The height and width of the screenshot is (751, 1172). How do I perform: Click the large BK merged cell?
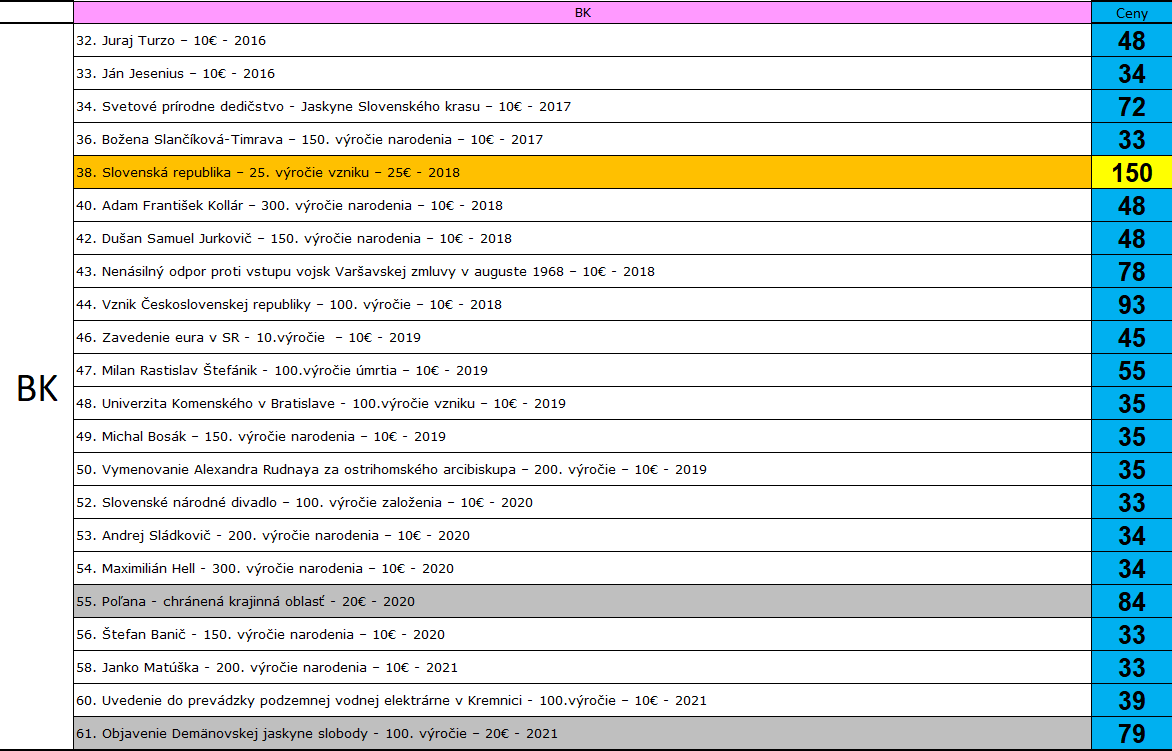(x=37, y=388)
